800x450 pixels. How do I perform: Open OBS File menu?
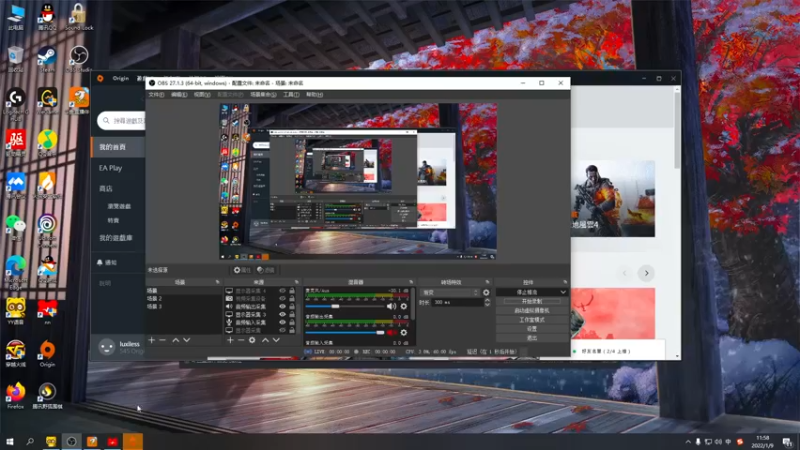point(156,94)
